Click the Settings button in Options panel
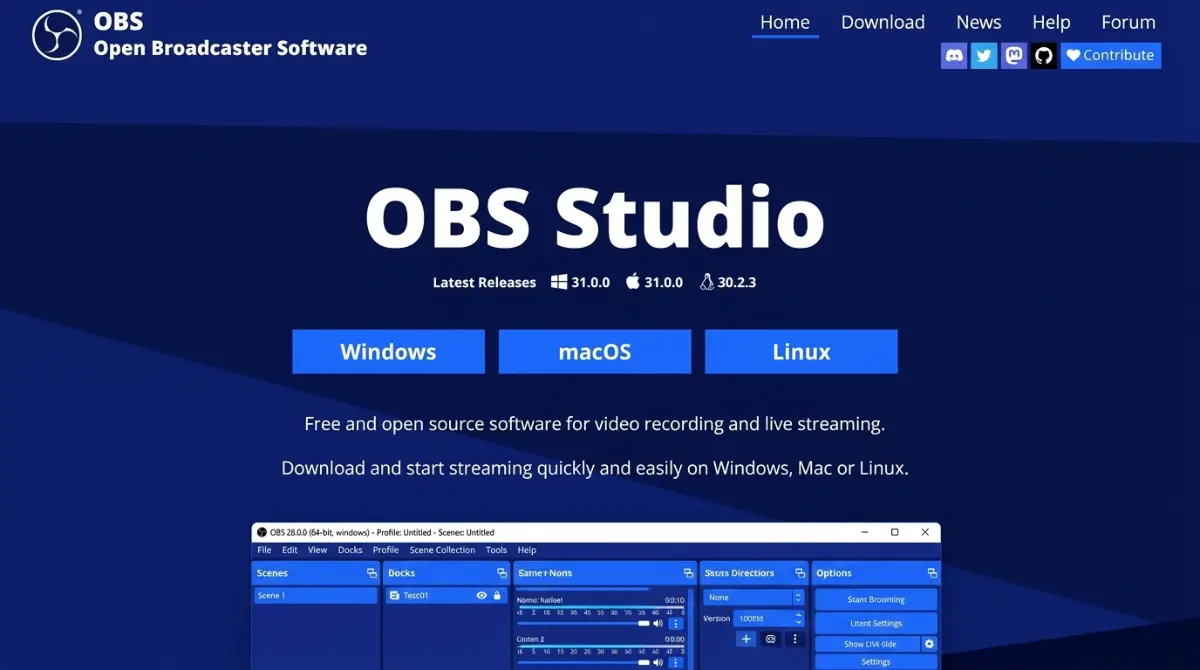1200x670 pixels. tap(876, 662)
